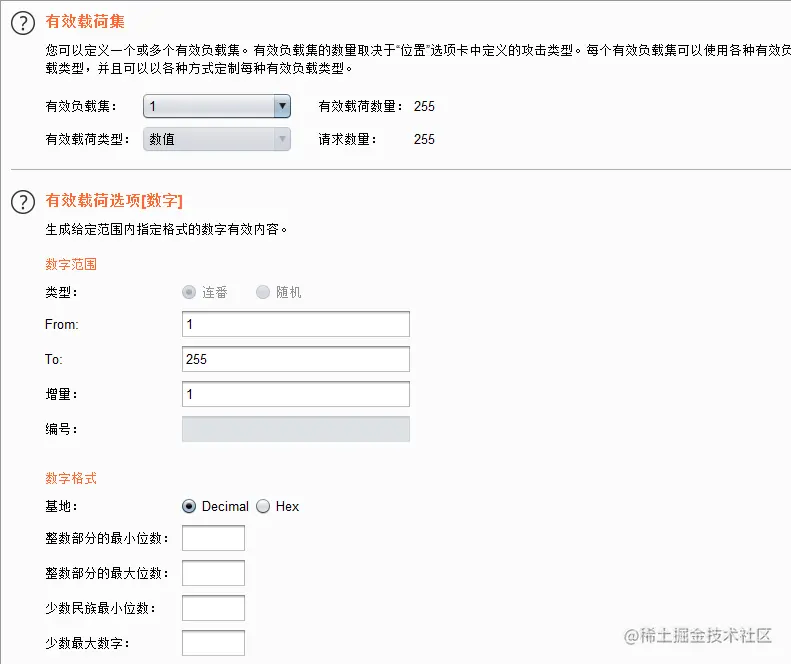
Task: Open help for 有效载荷集 section
Action: (23, 23)
